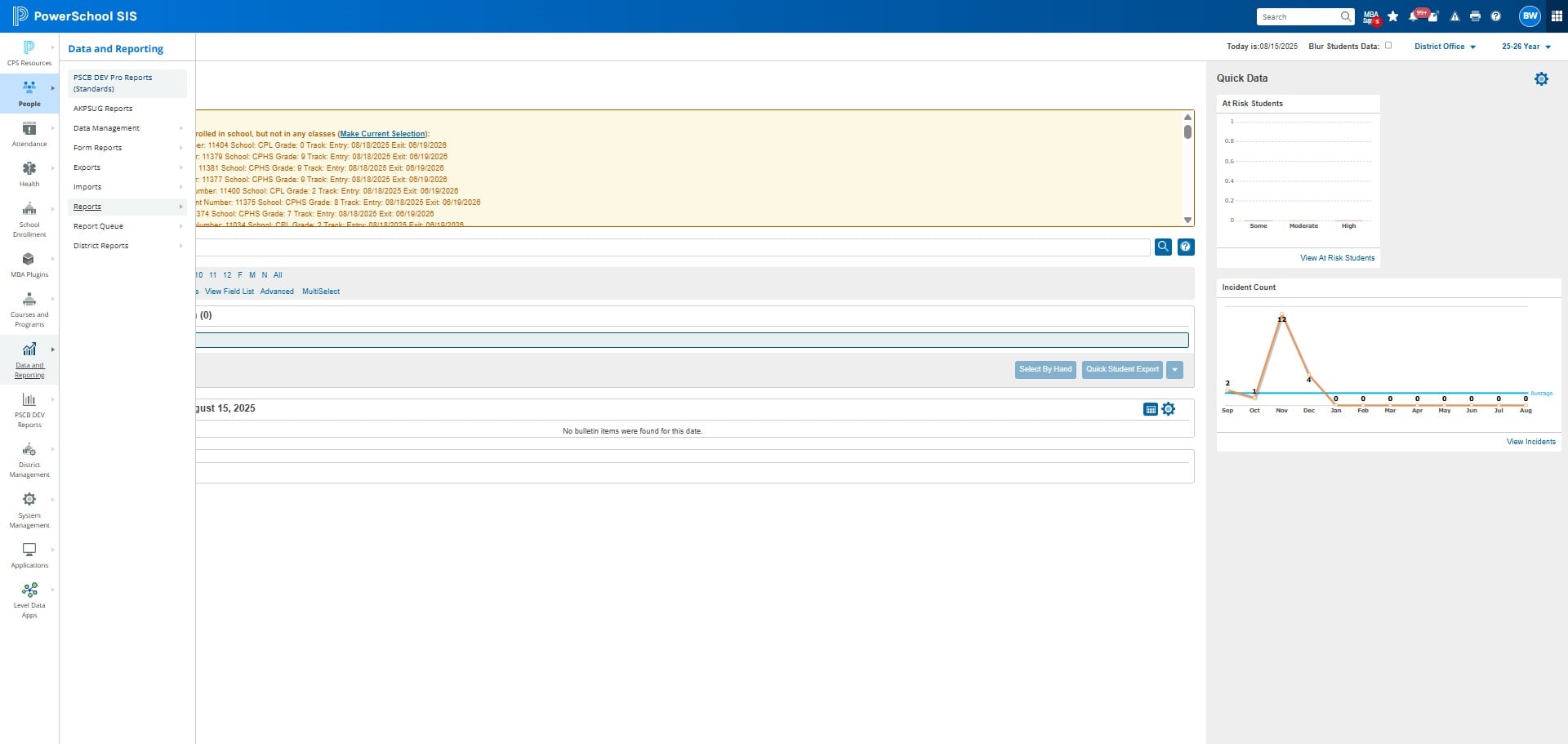Open CPS Resources in the sidebar

point(29,53)
